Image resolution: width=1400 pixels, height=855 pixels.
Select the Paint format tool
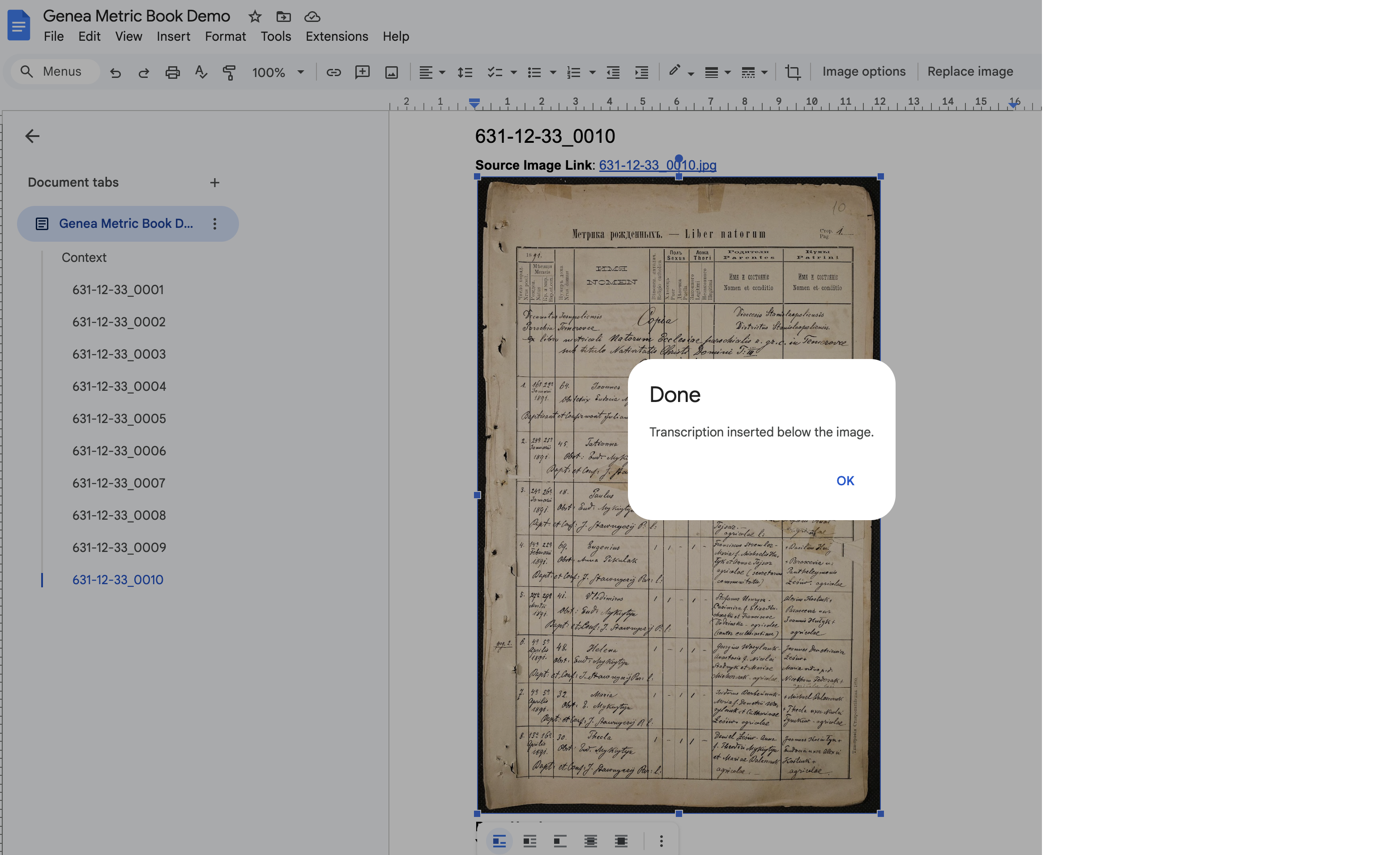point(229,72)
